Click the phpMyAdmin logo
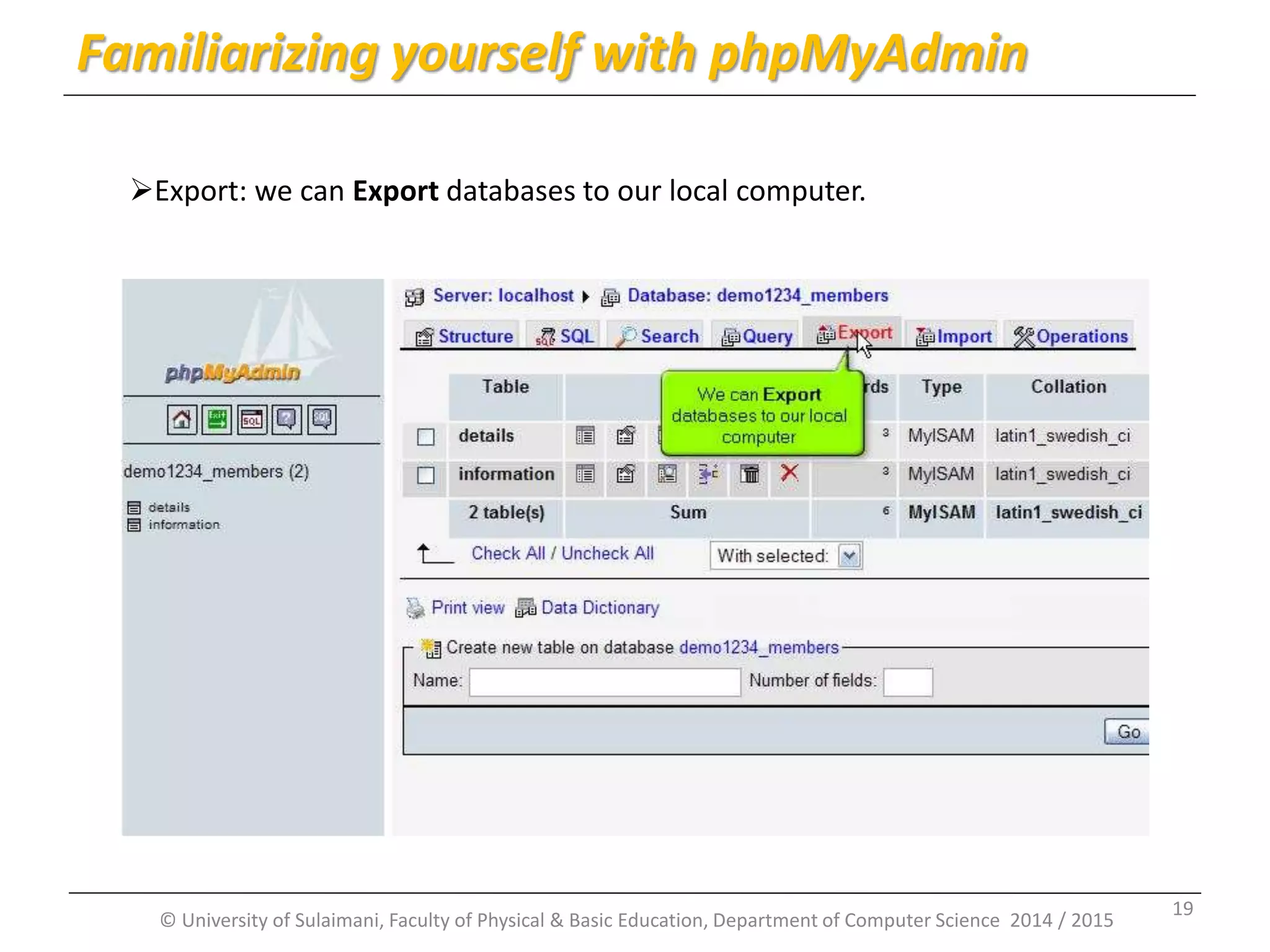This screenshot has height=952, width=1270. [x=233, y=372]
